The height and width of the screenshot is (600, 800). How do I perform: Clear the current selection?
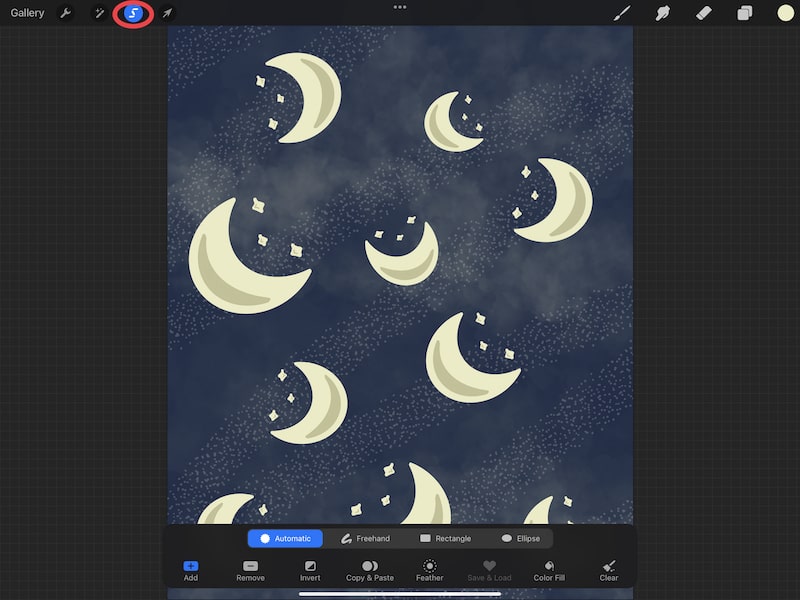[x=609, y=570]
